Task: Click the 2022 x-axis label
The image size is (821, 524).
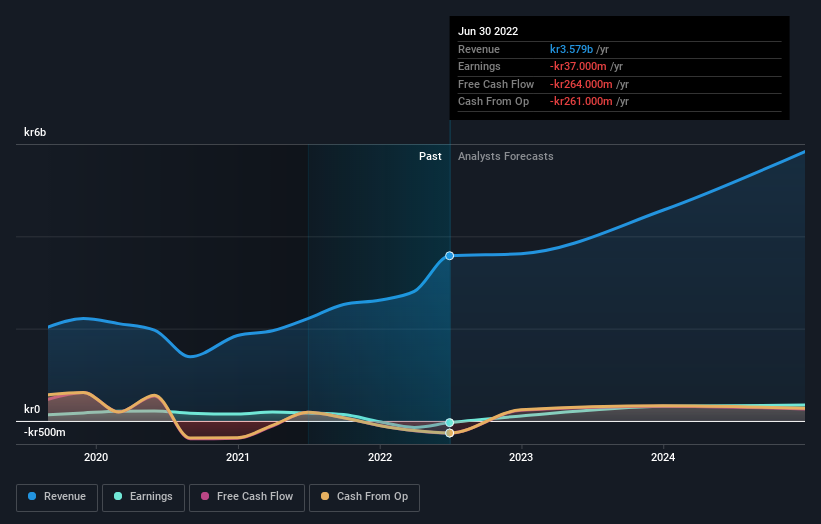Action: pos(380,457)
